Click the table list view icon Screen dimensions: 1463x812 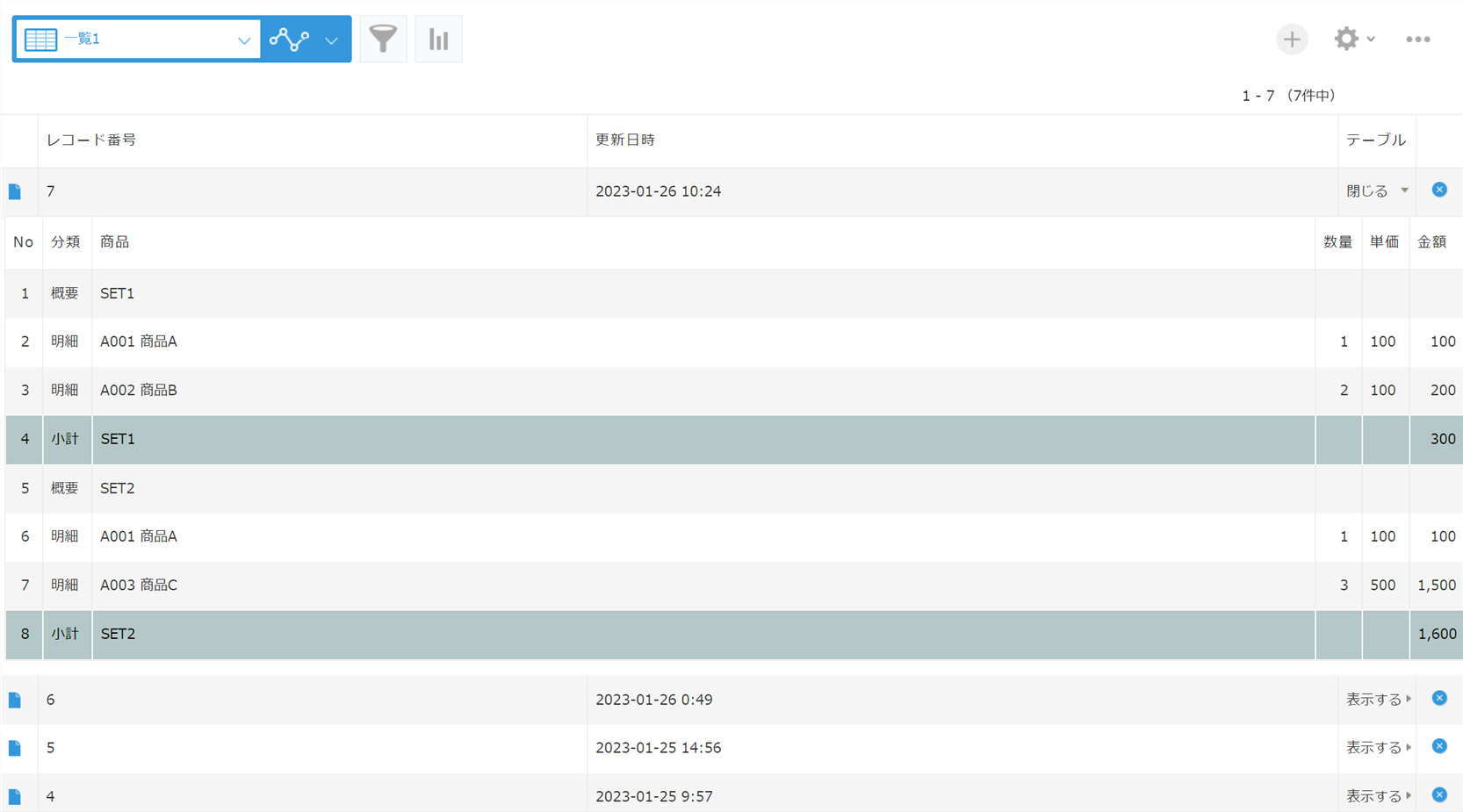point(40,40)
